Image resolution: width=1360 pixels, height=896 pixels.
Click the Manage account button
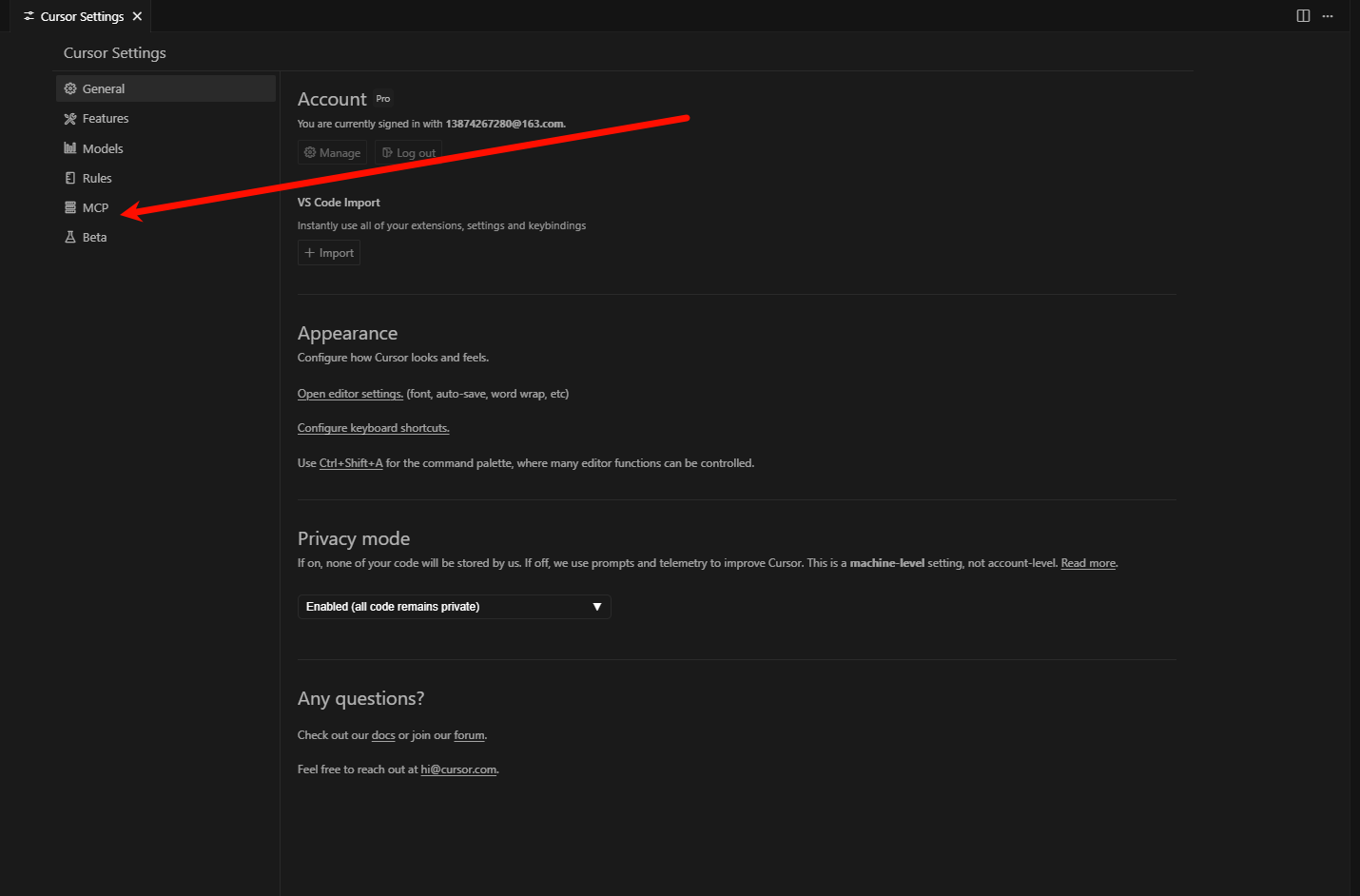332,152
